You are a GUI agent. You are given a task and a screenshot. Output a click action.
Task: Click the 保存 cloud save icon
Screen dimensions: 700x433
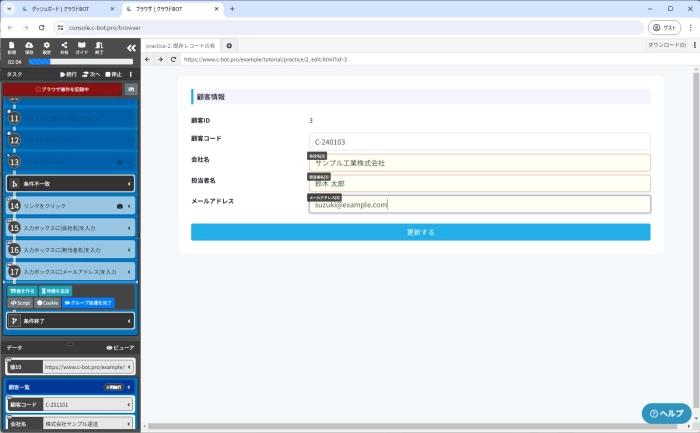pos(29,47)
